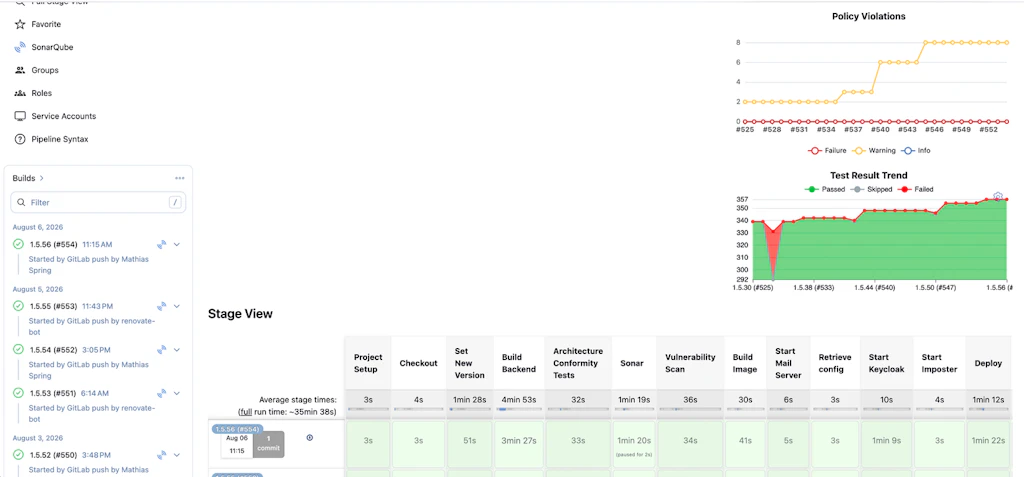Click the Start Keycloak 1min 9s cell
This screenshot has width=1024, height=477.
coord(886,444)
